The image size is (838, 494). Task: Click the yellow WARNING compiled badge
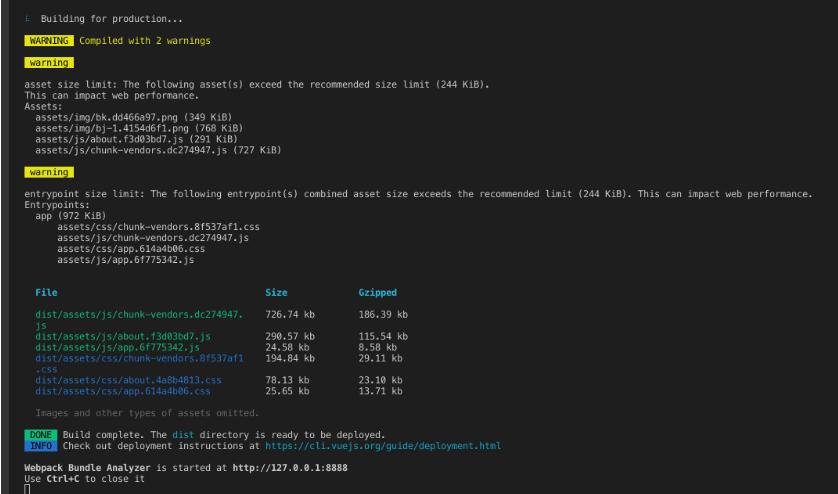[x=50, y=40]
